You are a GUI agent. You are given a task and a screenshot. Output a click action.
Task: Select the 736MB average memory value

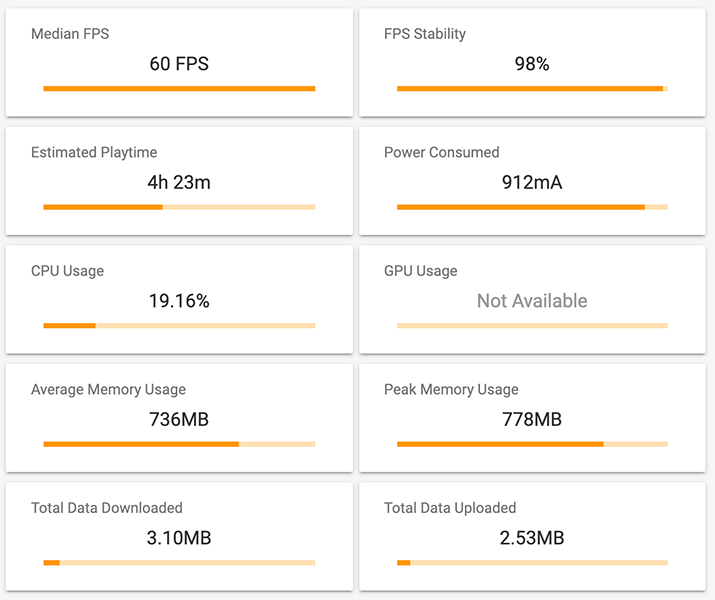point(179,419)
